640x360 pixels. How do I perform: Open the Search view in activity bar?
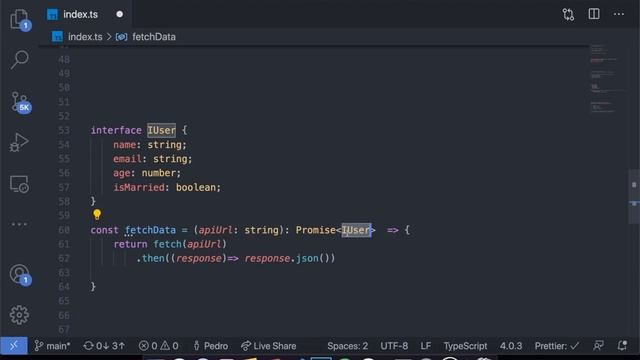(19, 60)
